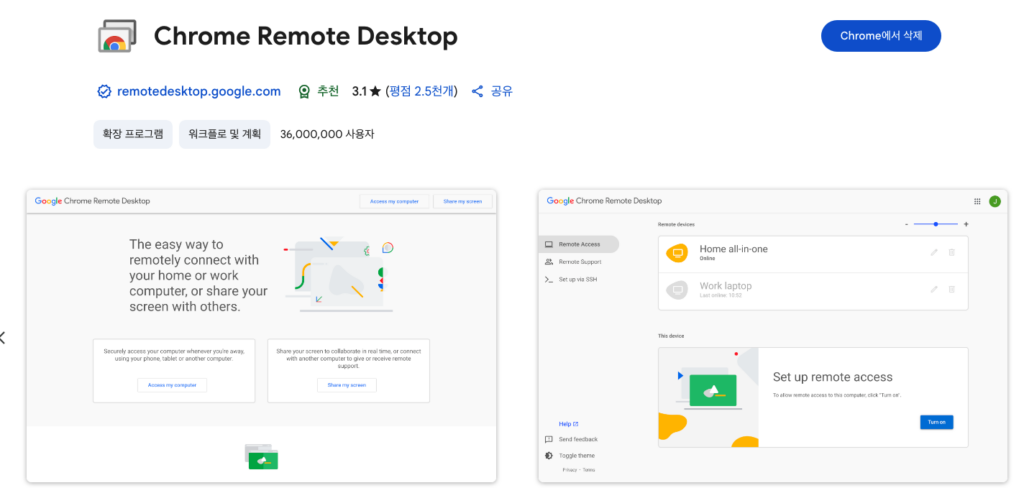
Task: Open the Privacy link at the bottom
Action: pos(569,470)
